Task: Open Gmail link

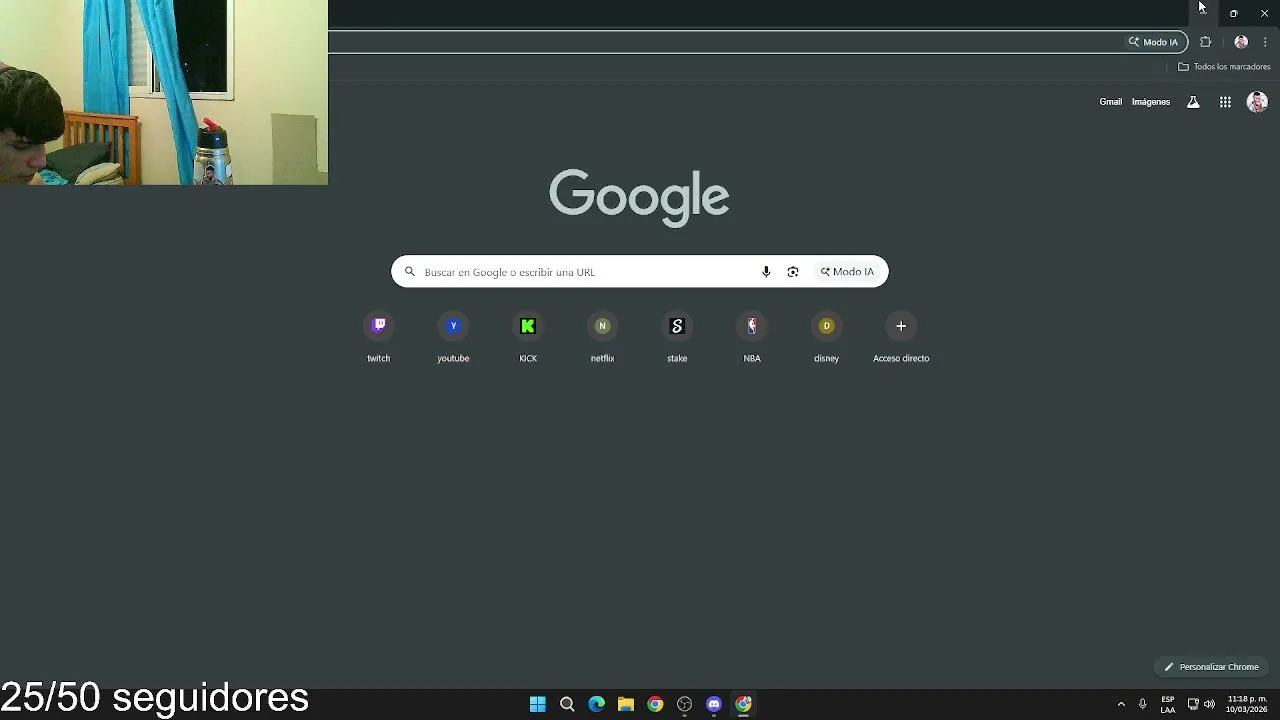Action: pos(1110,102)
